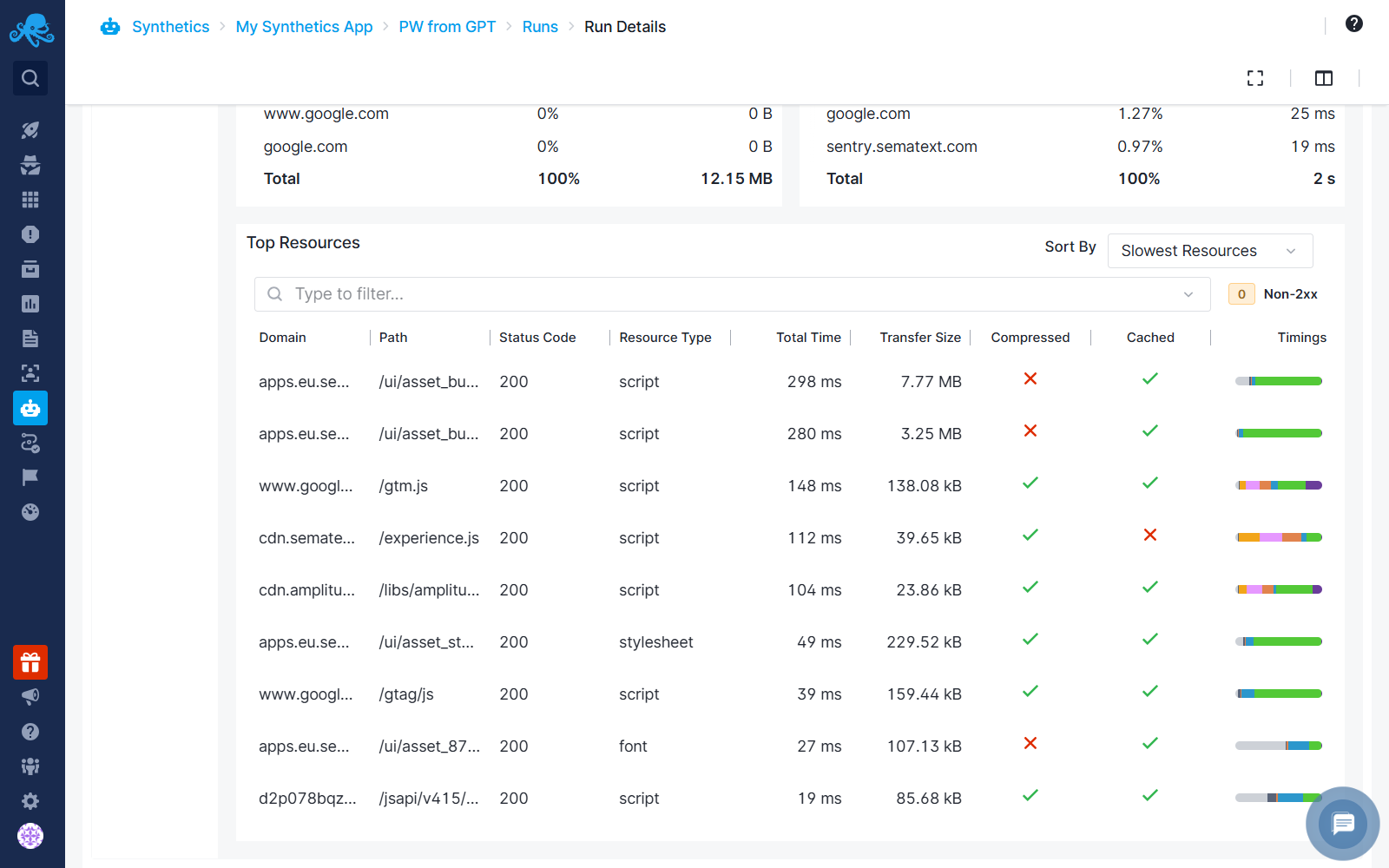This screenshot has width=1389, height=868.
Task: Open the rocket icon in sidebar
Action: 30,130
